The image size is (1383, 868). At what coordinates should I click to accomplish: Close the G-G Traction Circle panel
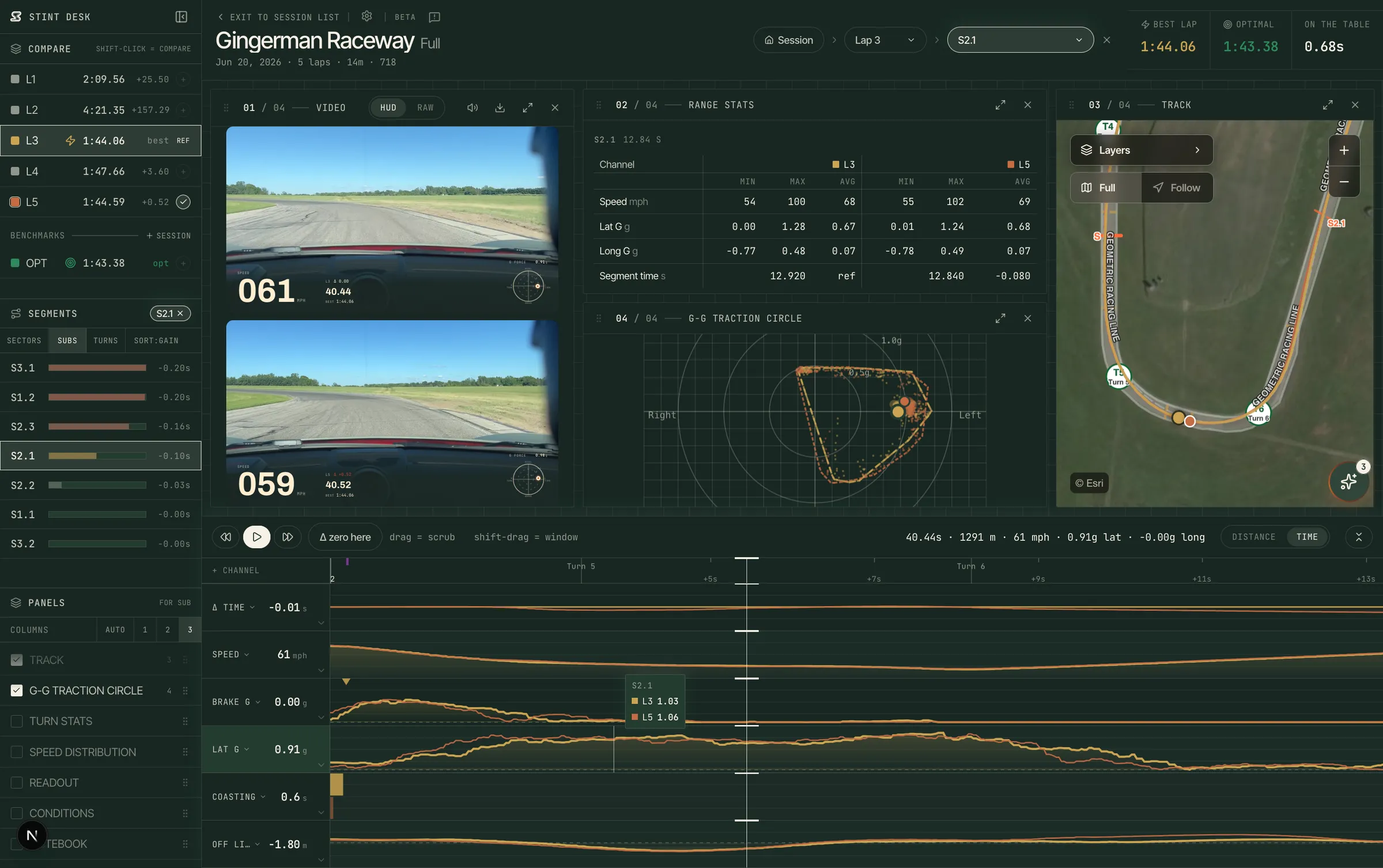(1027, 318)
